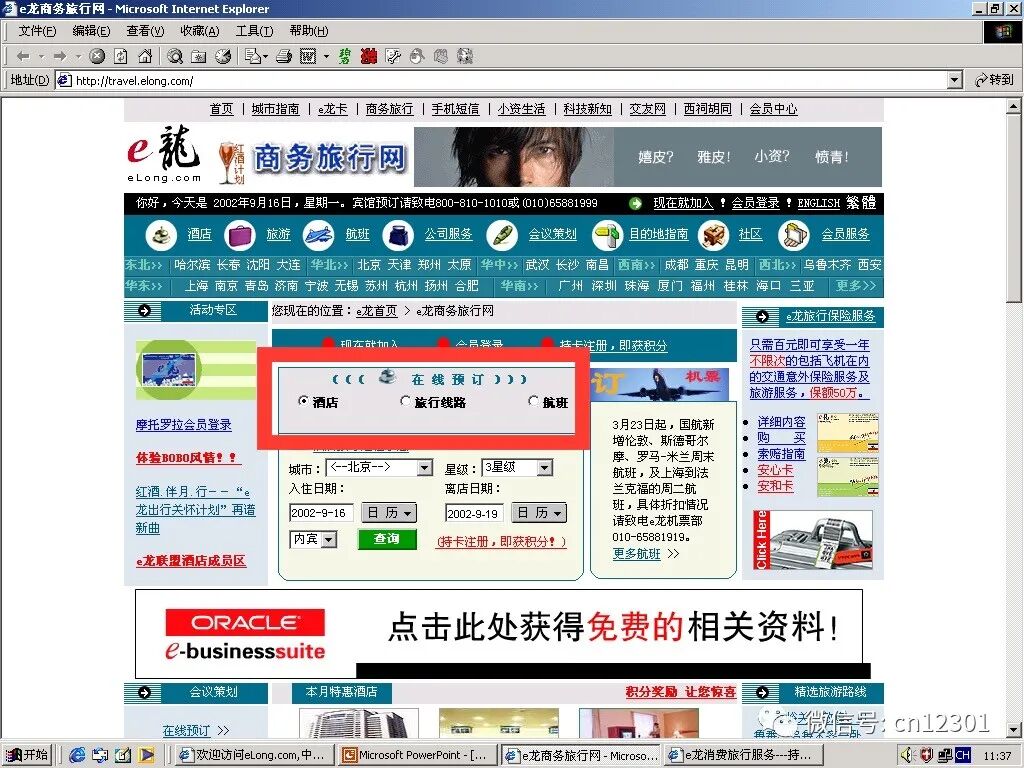Open the 收藏(A) menu
1024x768 pixels.
tap(200, 31)
